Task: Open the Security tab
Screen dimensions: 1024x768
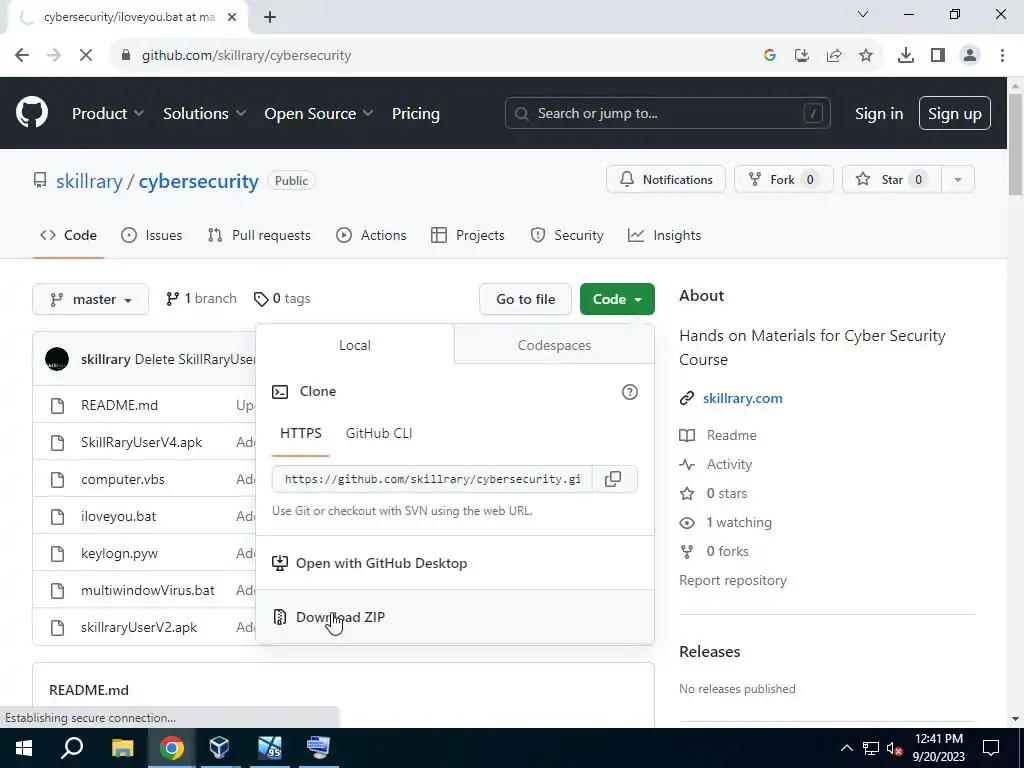Action: (x=567, y=235)
